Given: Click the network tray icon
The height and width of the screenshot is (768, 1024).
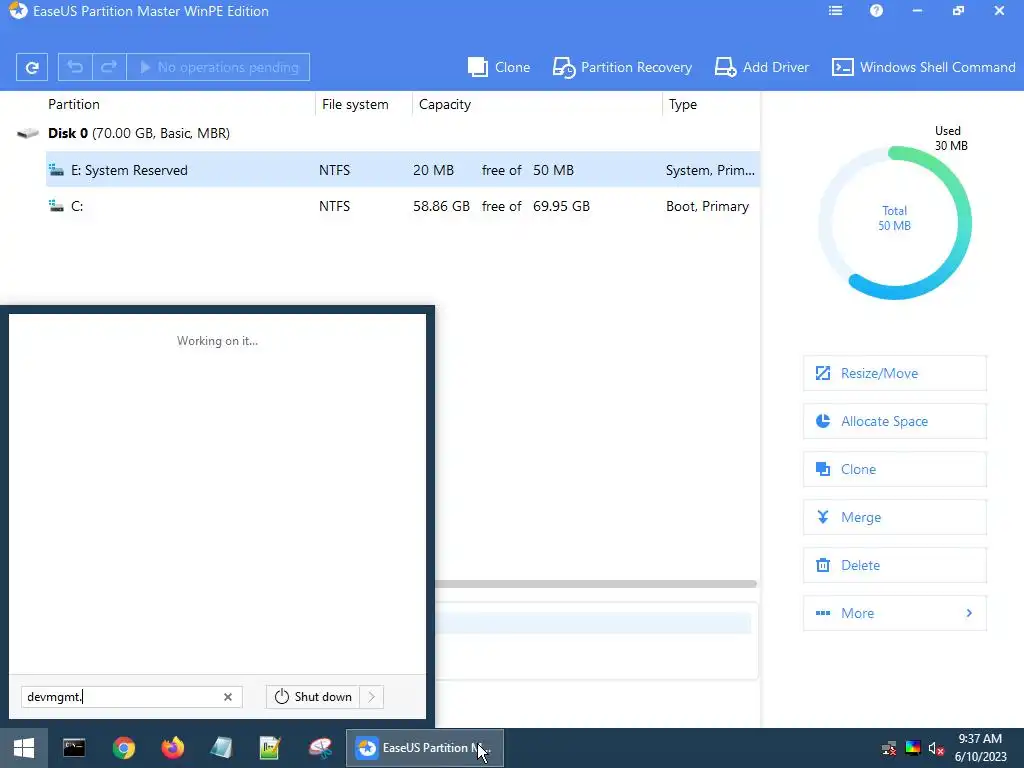Looking at the screenshot, I should tap(889, 748).
